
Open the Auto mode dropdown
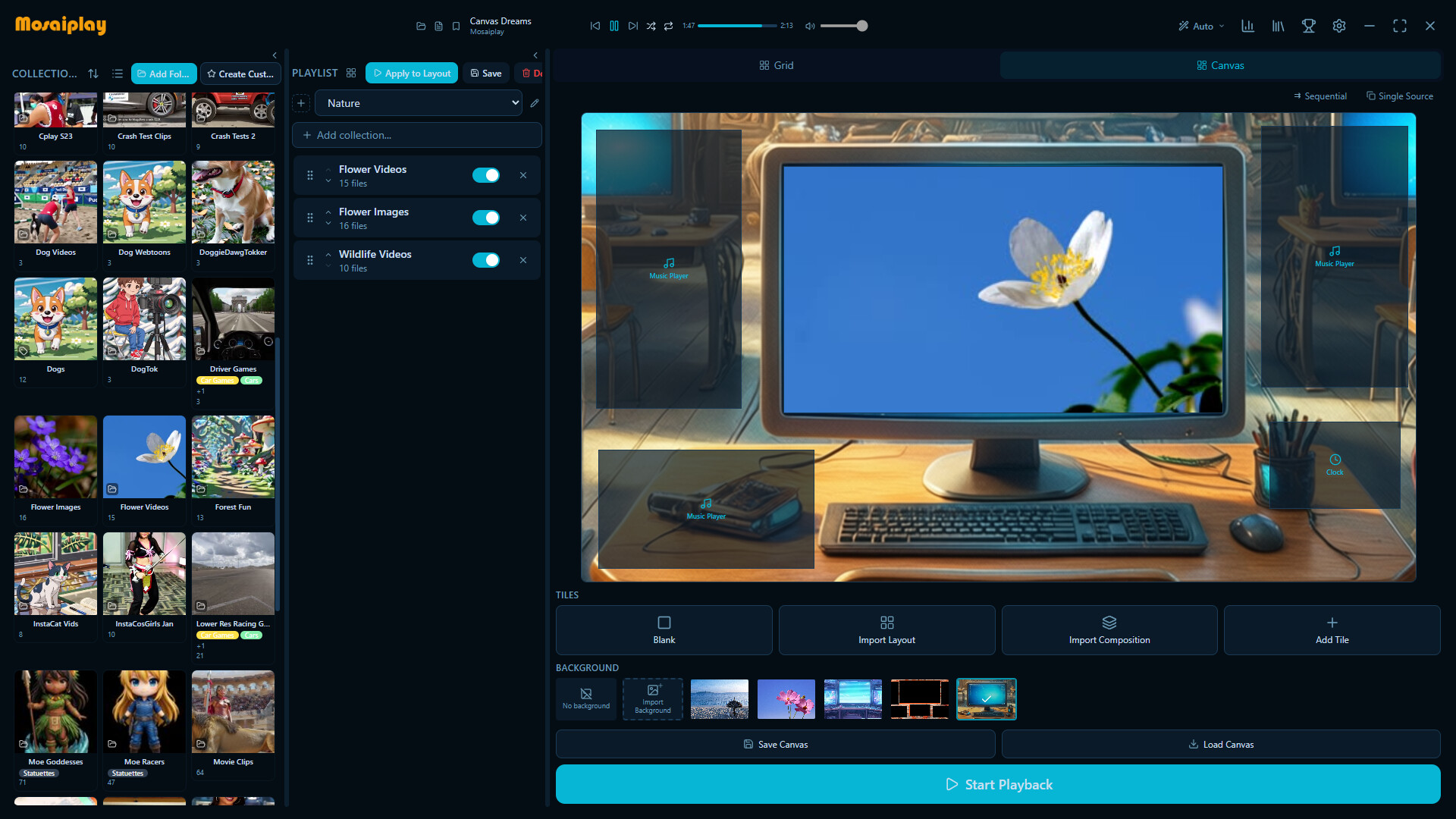click(1201, 26)
